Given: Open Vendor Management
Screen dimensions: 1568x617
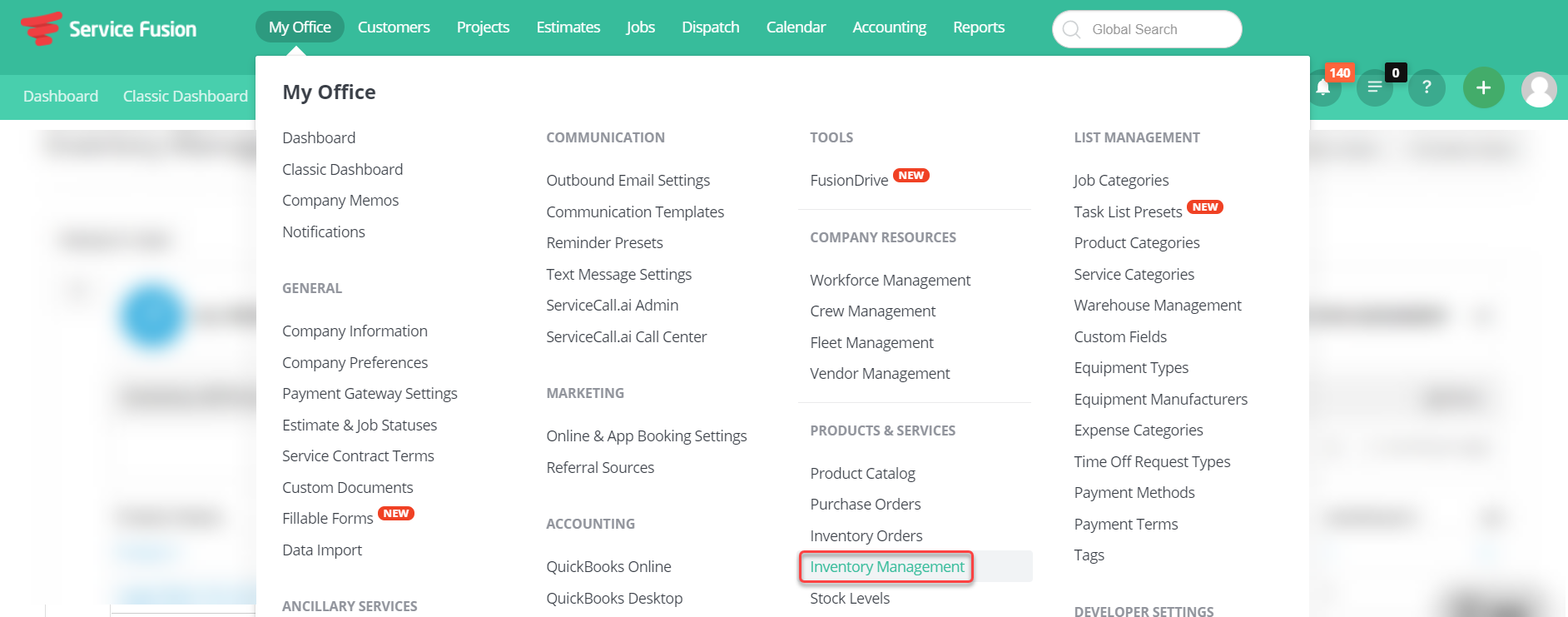Looking at the screenshot, I should coord(880,373).
